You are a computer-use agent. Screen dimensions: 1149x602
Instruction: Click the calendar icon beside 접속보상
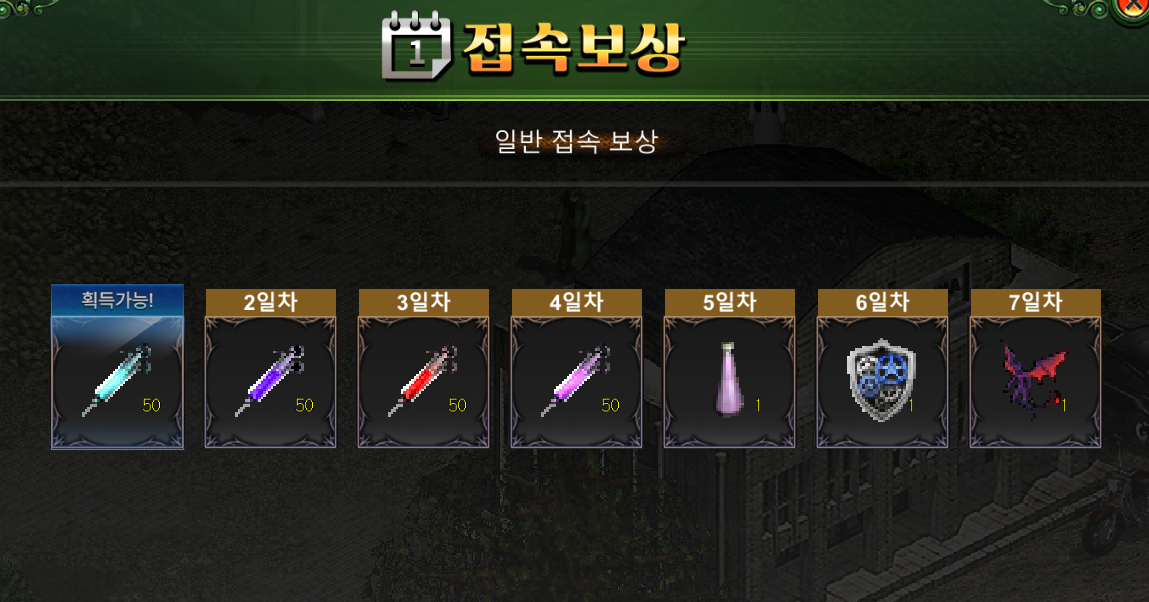(x=416, y=45)
